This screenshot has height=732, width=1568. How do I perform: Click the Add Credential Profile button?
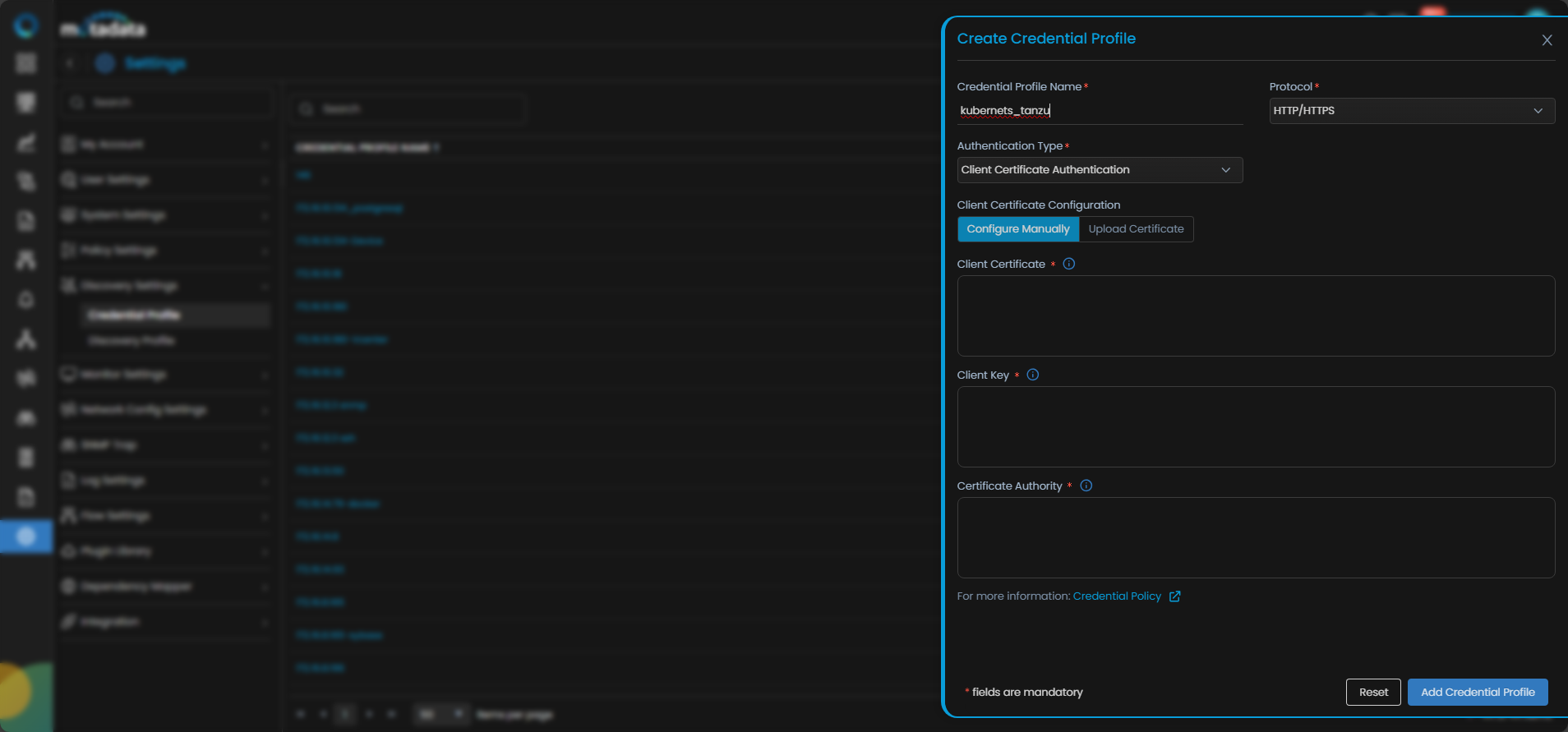tap(1477, 693)
